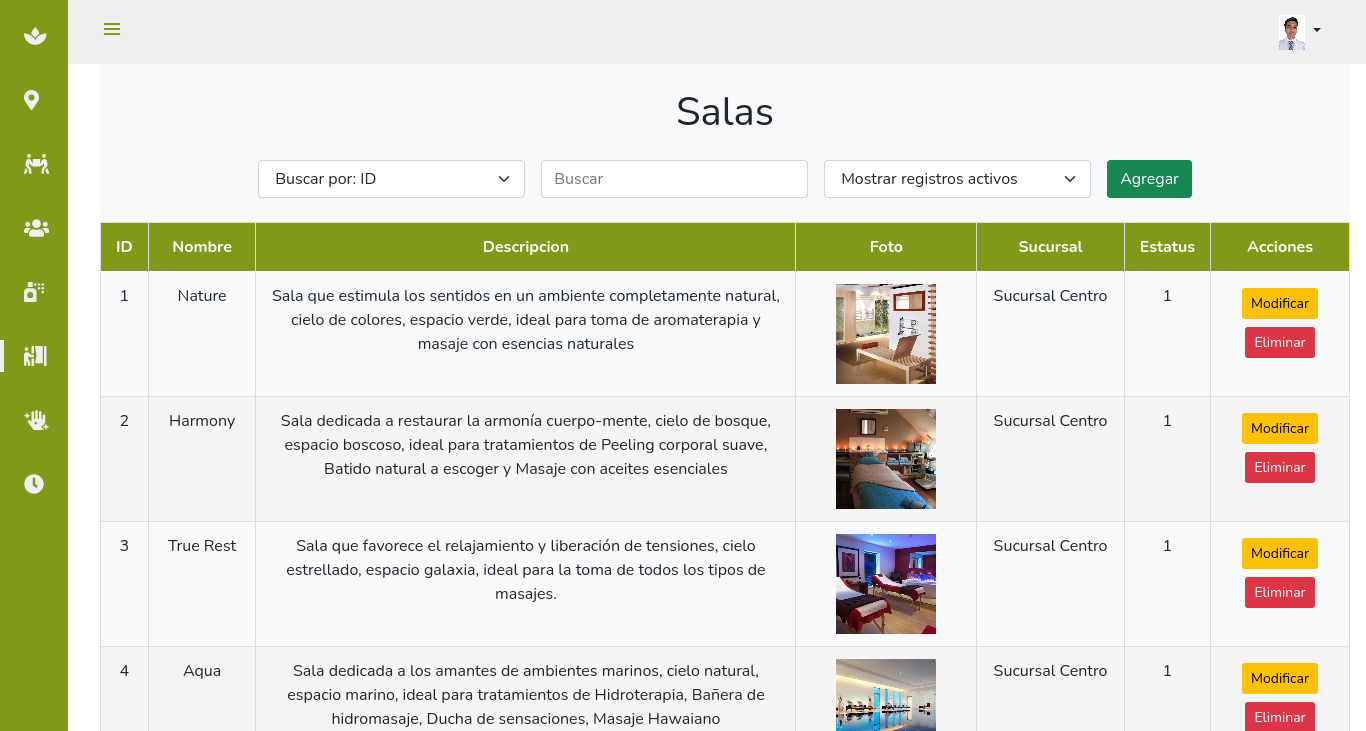Click Modificar for the True Rest room

click(1280, 553)
